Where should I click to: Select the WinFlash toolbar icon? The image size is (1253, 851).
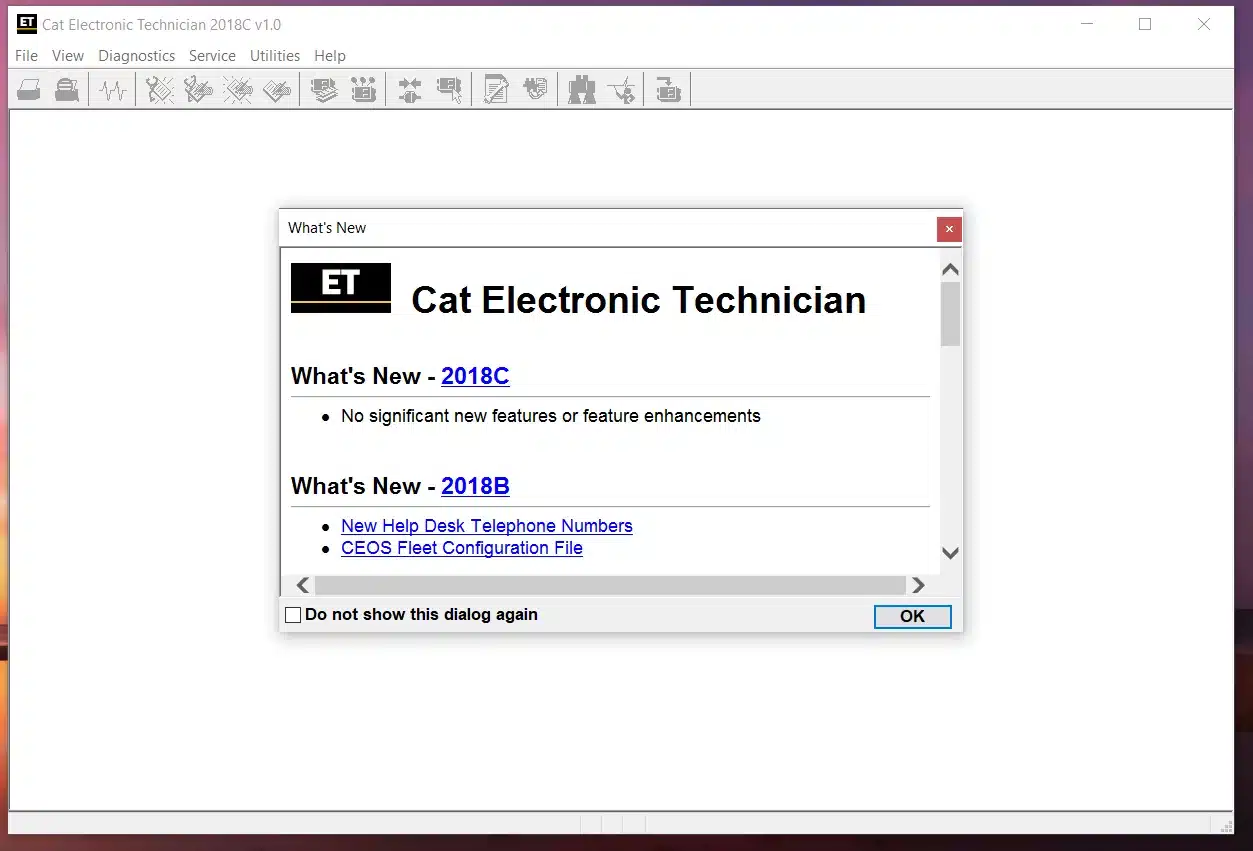667,89
